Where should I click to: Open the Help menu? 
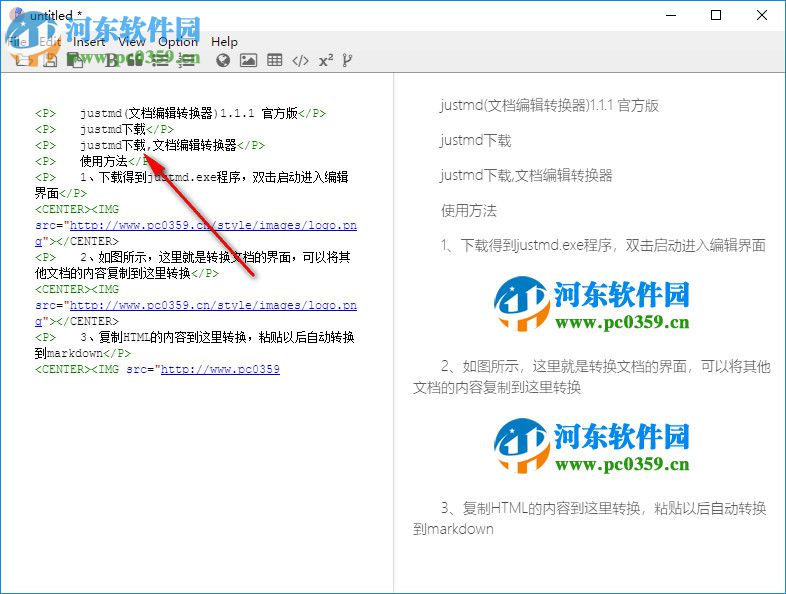(224, 42)
